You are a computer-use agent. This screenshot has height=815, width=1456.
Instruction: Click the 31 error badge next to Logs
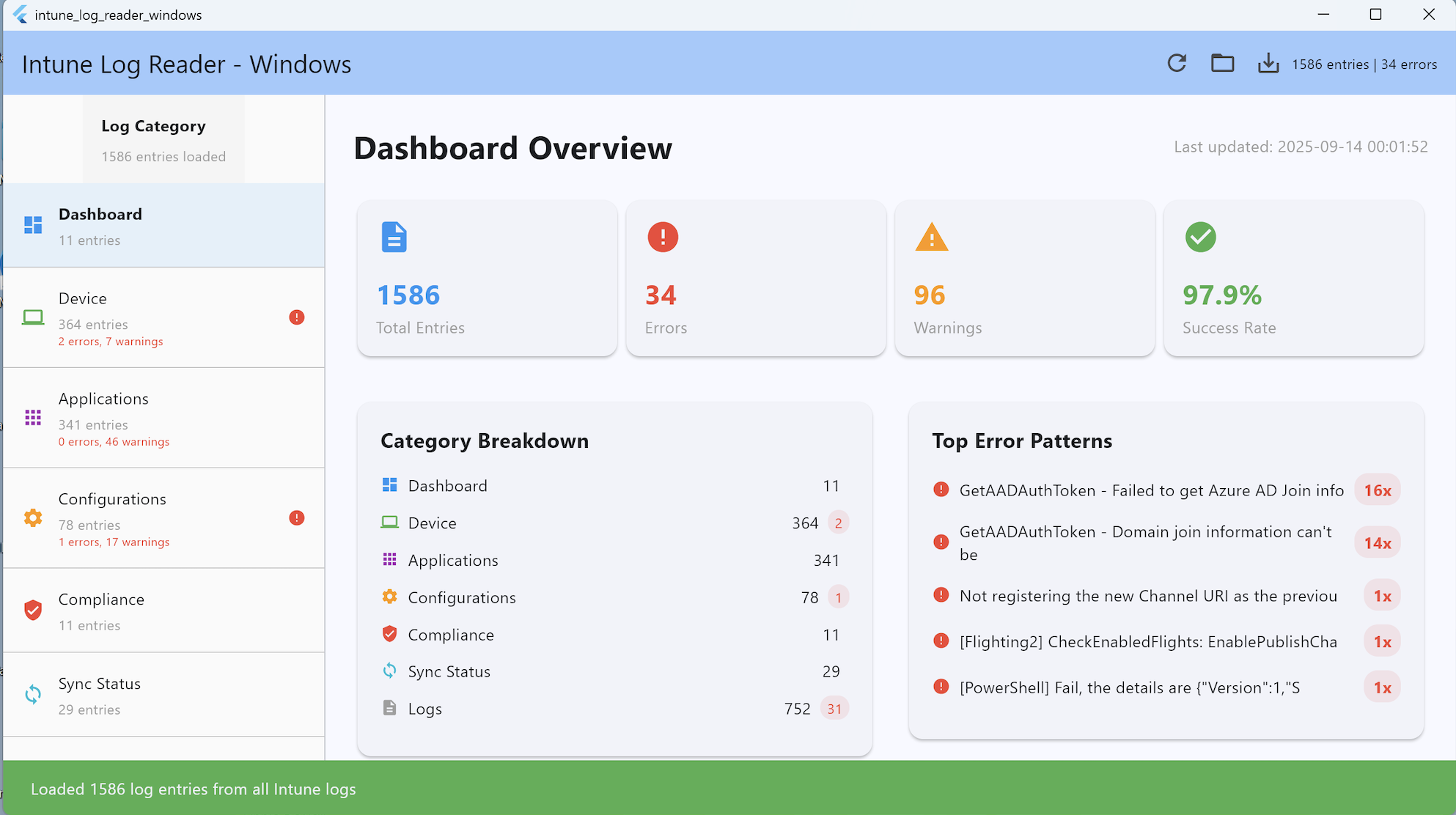[834, 708]
